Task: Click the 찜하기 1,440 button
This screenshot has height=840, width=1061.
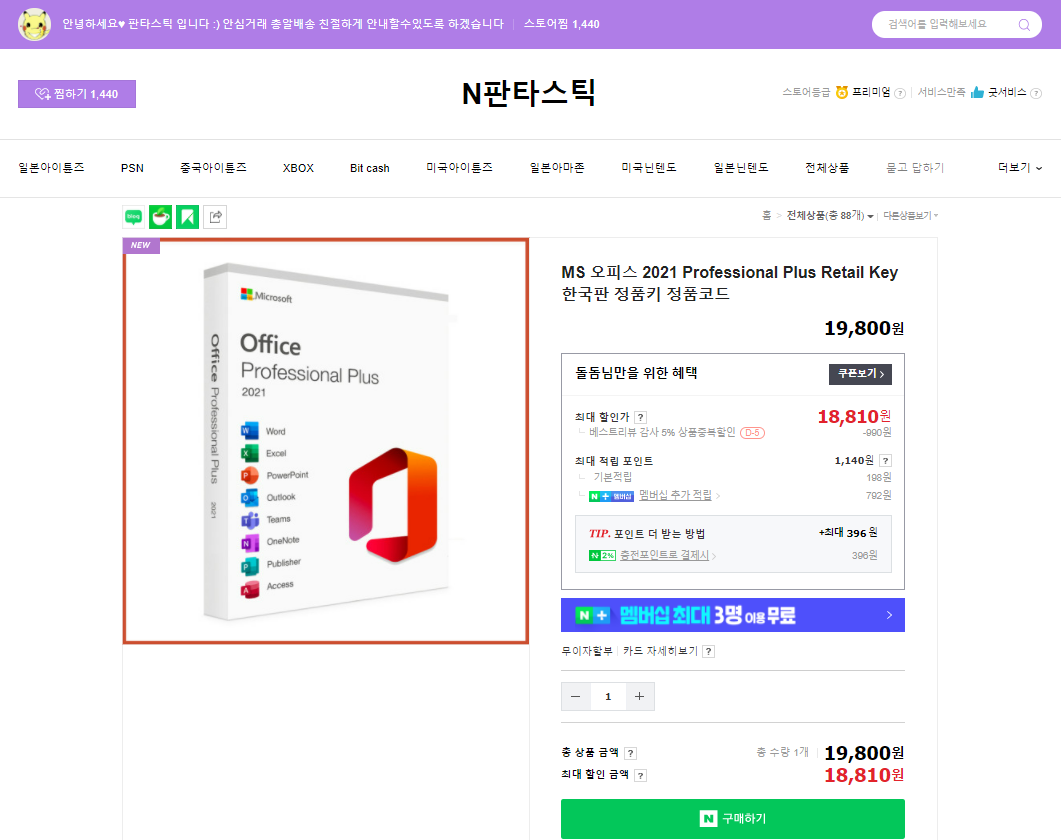Action: tap(76, 94)
